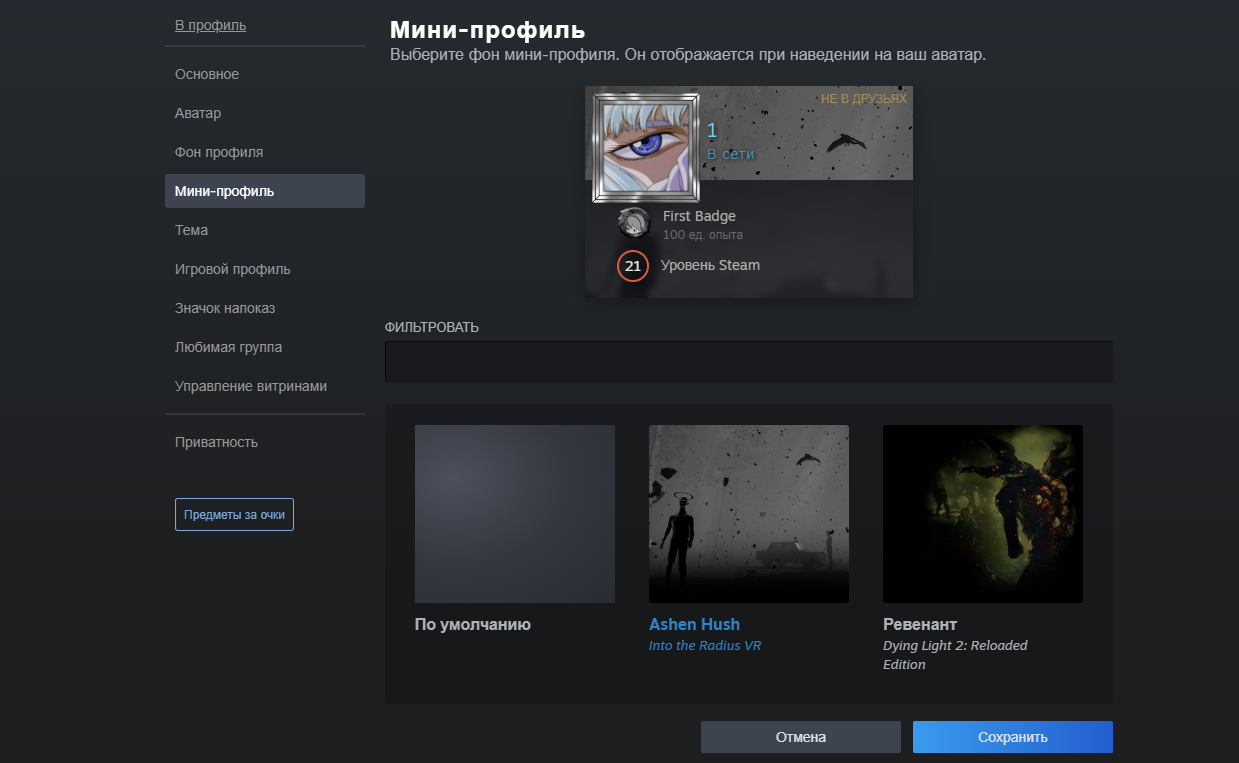Click the 'НЕ В ДРУЗЬЯХ' status text
The height and width of the screenshot is (763, 1239).
pyautogui.click(x=864, y=99)
